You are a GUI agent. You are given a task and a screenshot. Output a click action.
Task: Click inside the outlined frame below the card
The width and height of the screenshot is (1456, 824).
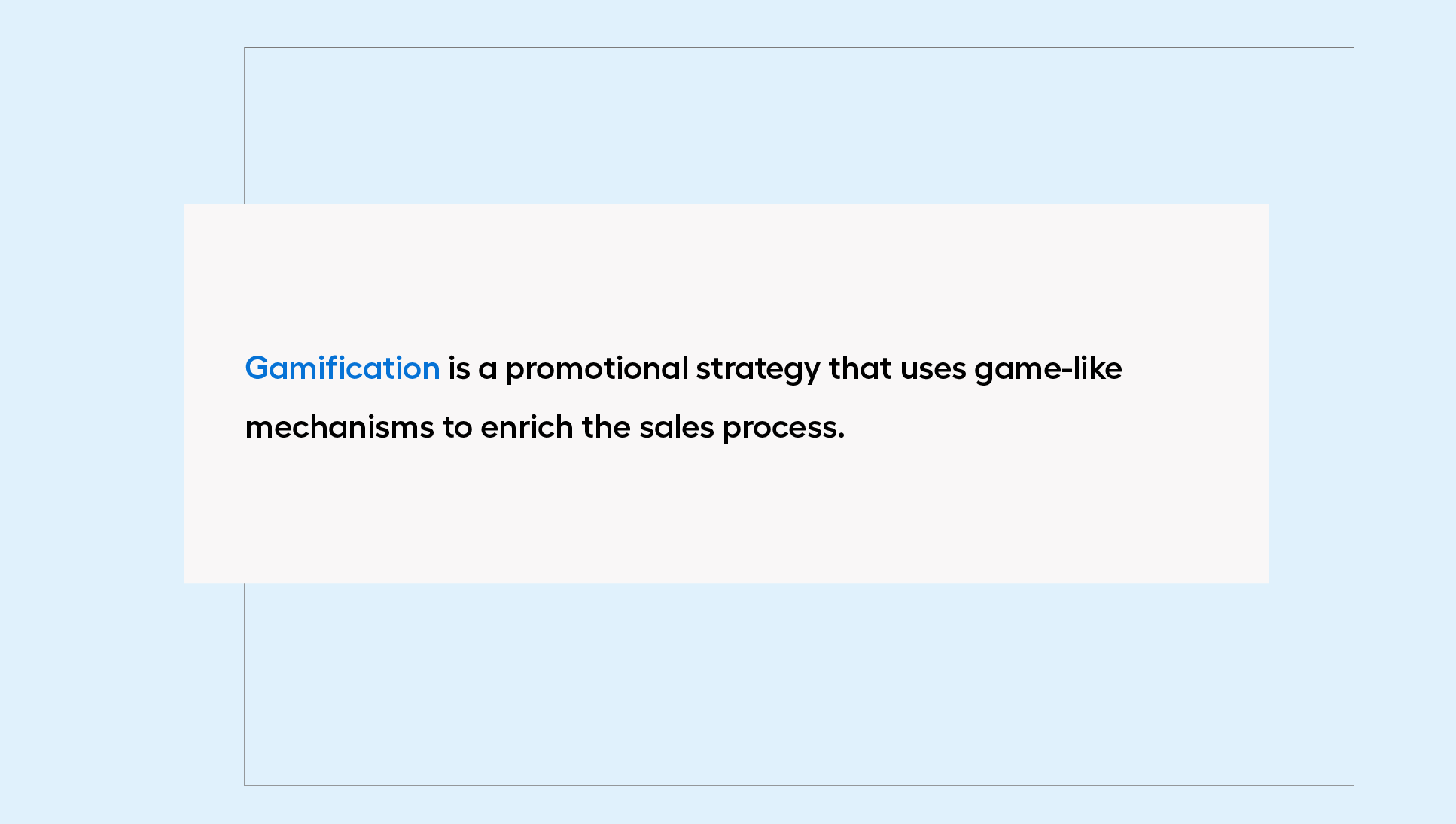click(x=798, y=684)
